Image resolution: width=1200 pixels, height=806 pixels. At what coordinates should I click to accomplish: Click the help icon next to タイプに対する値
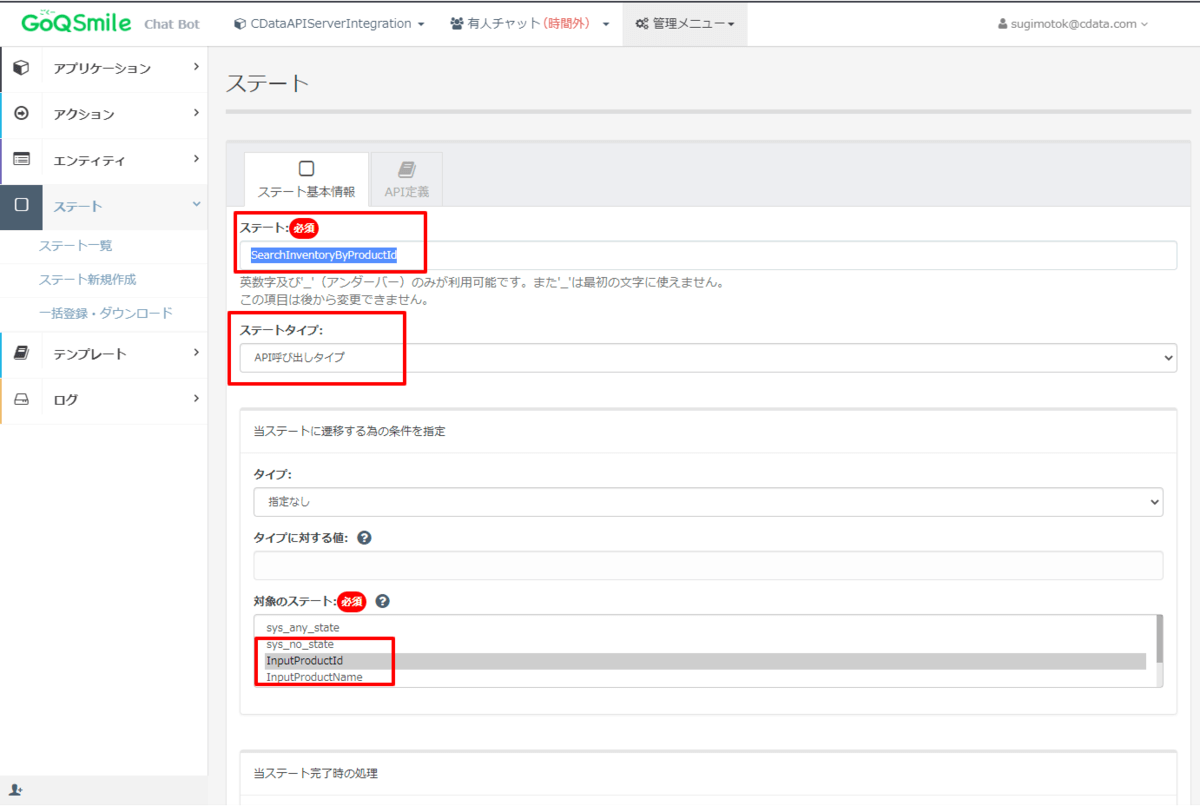point(364,537)
